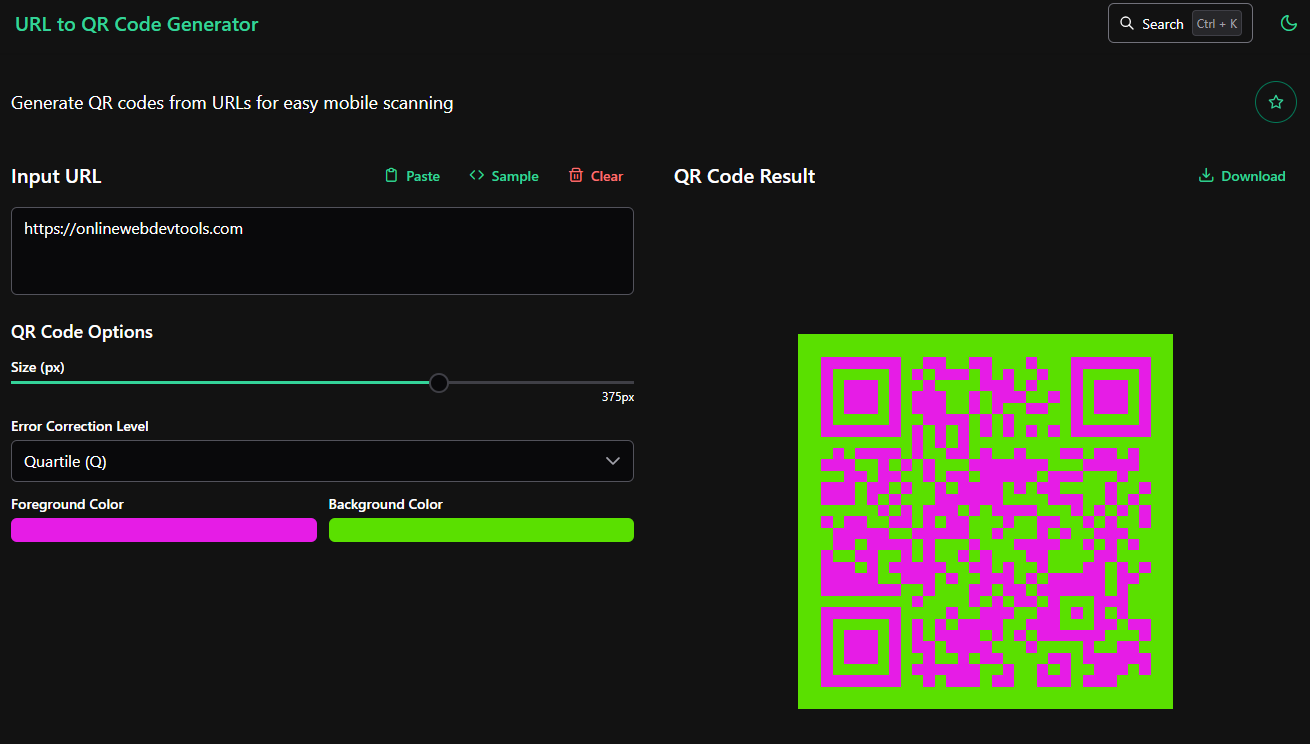Clear the input URL text

point(596,176)
